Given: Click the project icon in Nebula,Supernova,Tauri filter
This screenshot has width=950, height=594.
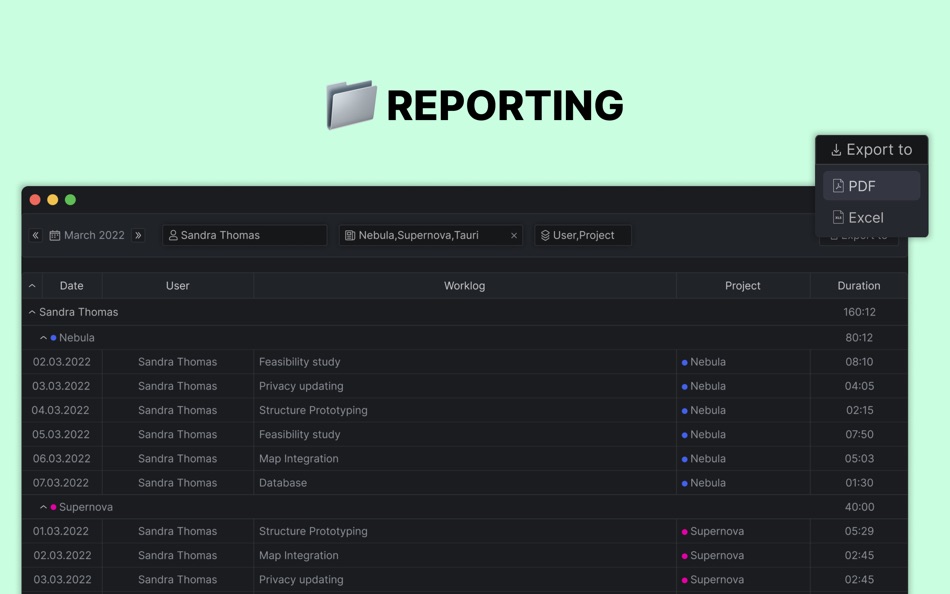Looking at the screenshot, I should click(350, 235).
